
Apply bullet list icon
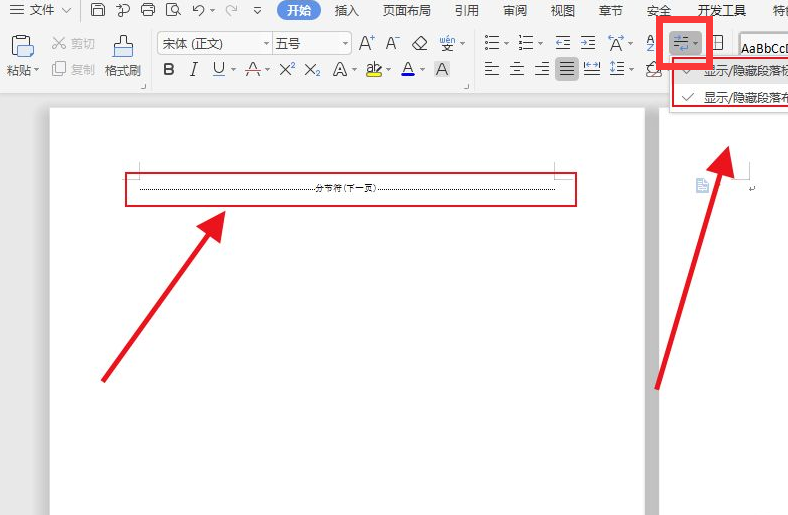click(492, 43)
